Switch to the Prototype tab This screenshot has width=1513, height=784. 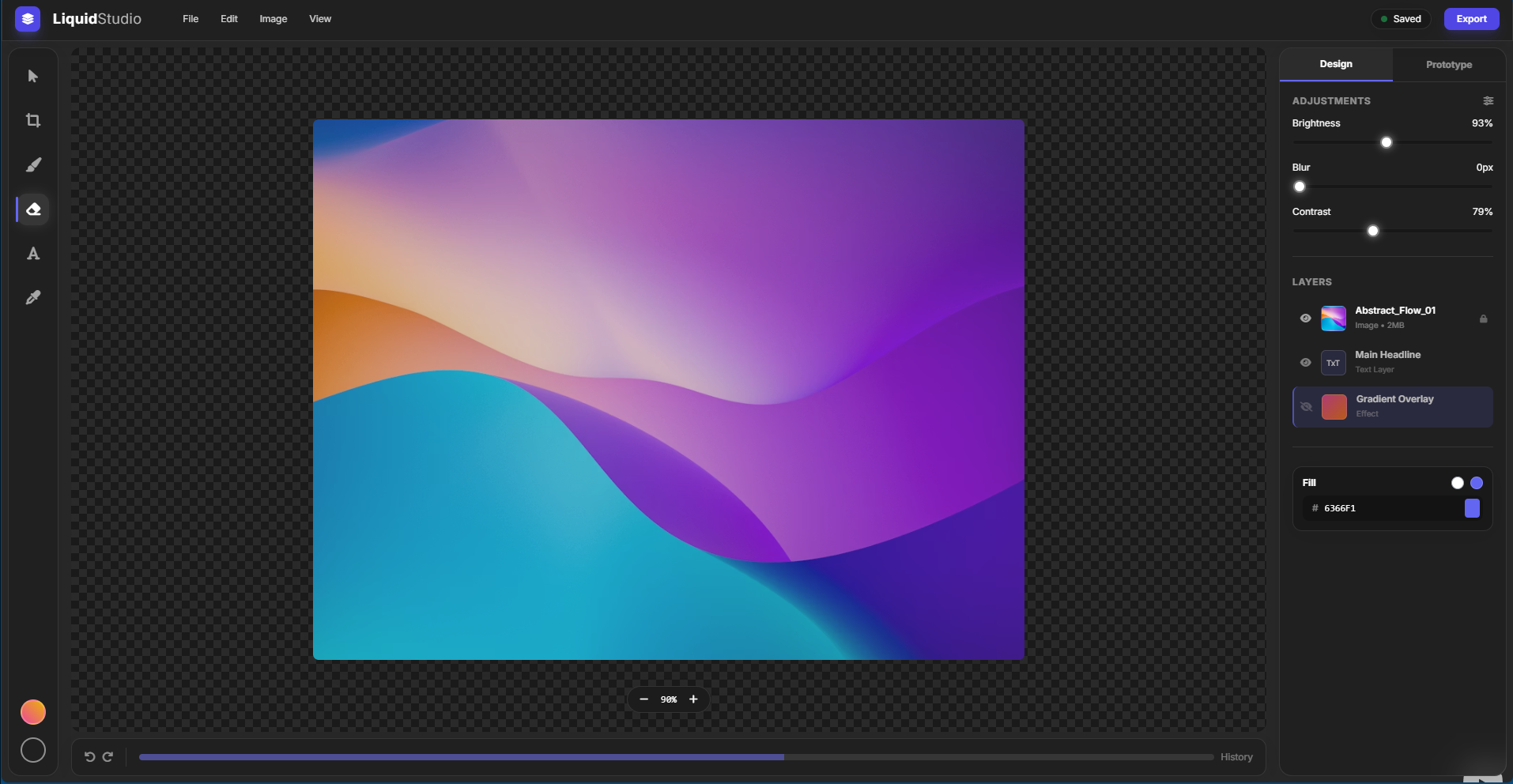(x=1448, y=64)
